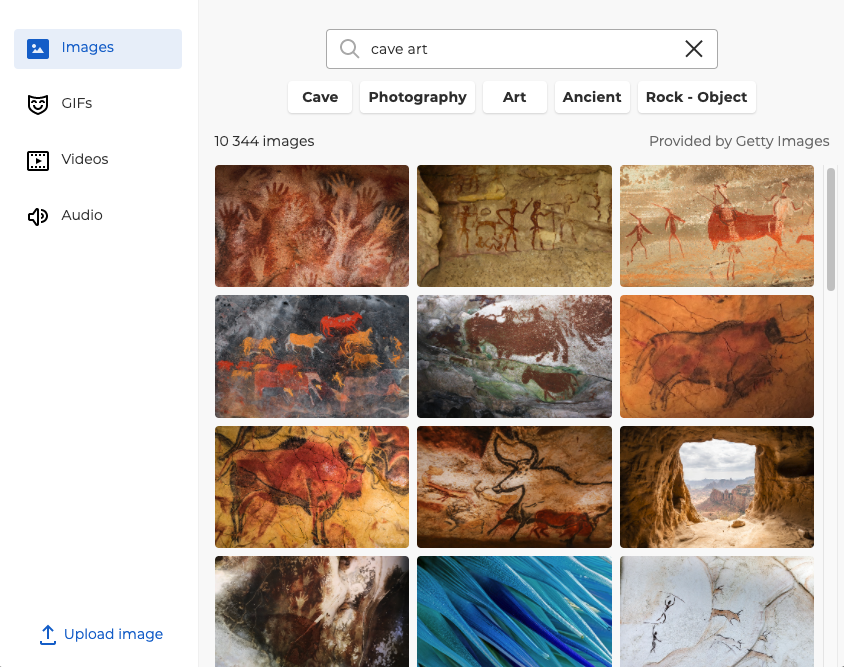This screenshot has height=667, width=844.
Task: Filter results by Cave tag
Action: point(320,97)
